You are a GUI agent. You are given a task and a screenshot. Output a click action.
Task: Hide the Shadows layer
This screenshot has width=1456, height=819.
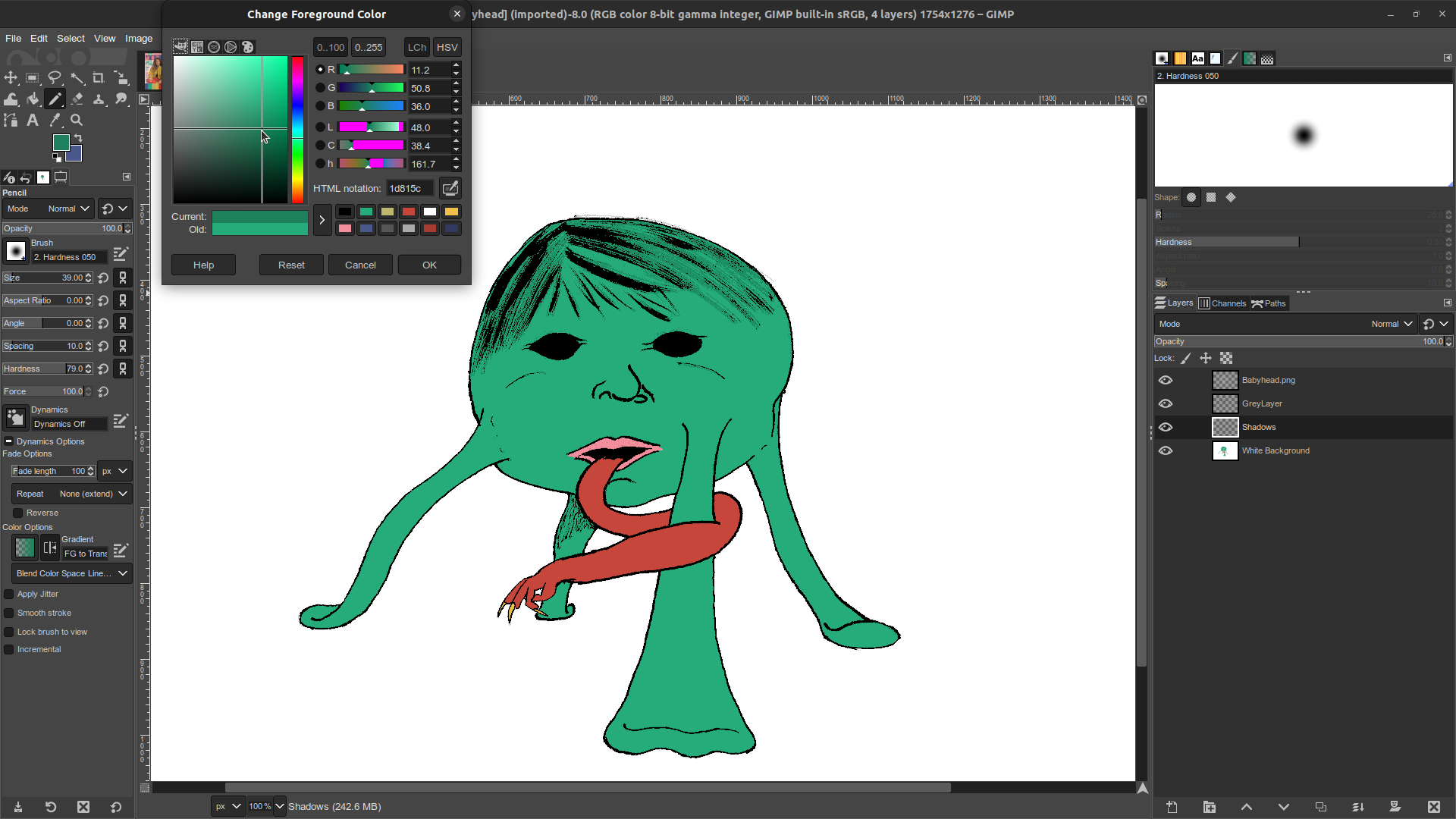[1166, 427]
